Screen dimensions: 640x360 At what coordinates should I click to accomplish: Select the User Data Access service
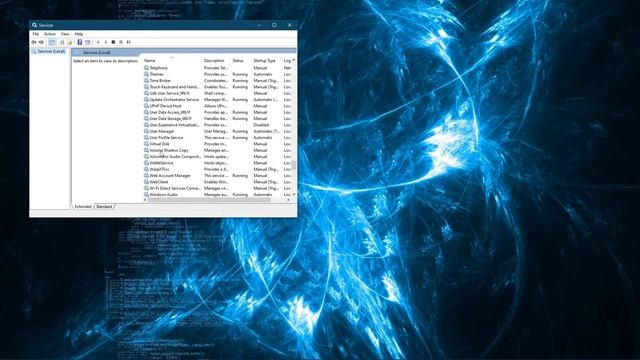point(217,112)
